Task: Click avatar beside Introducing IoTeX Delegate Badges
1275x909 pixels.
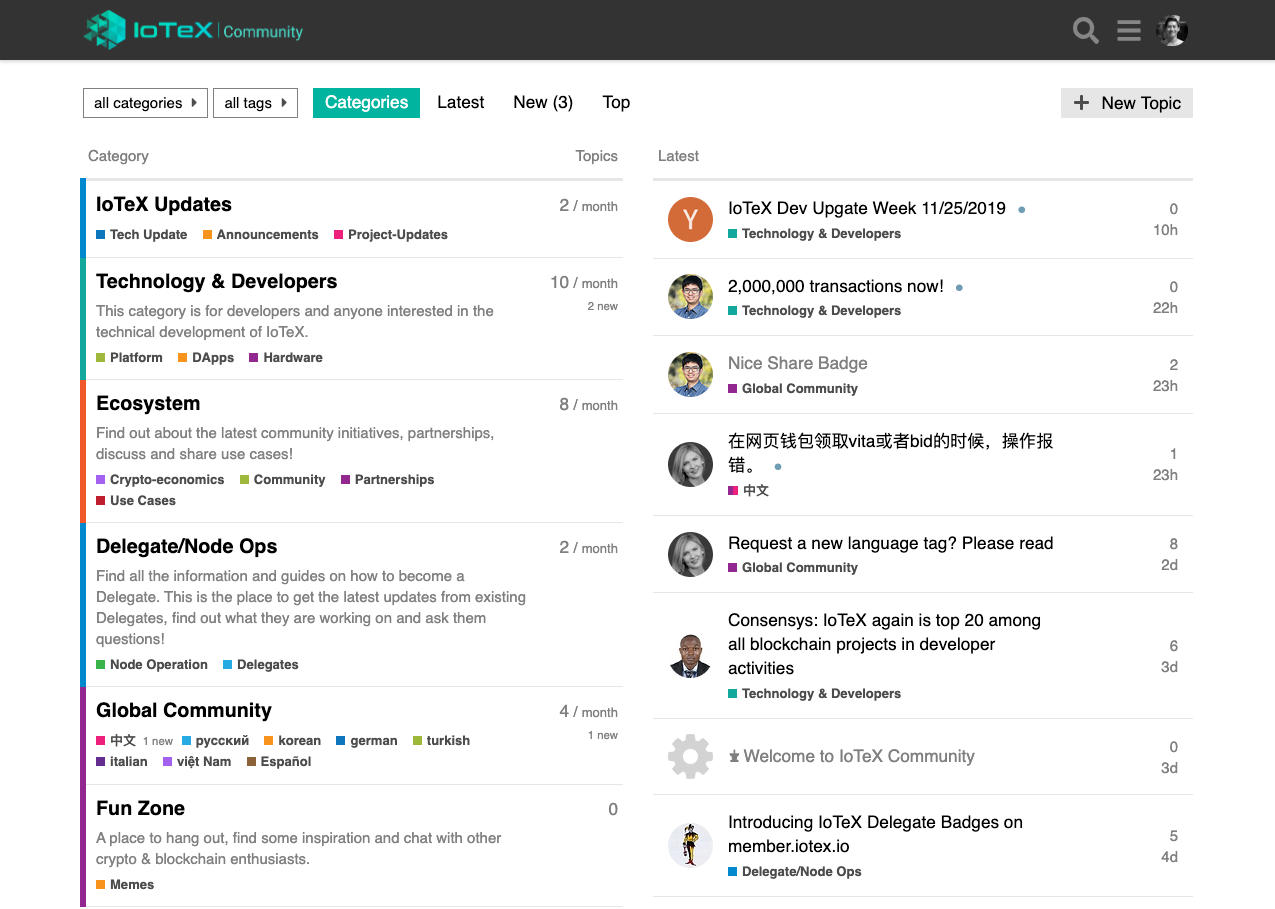Action: pyautogui.click(x=690, y=845)
